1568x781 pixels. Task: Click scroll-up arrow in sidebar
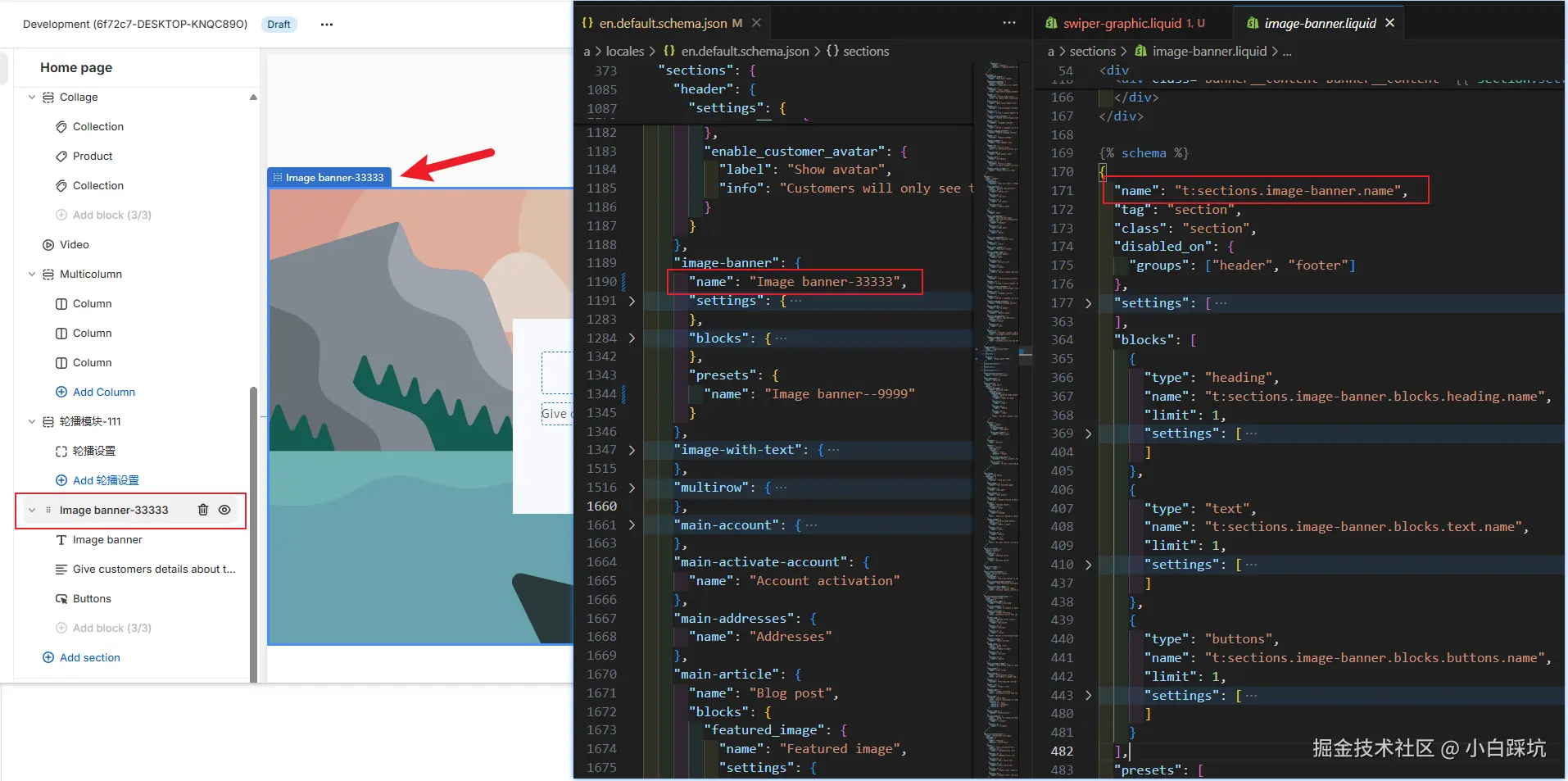click(x=253, y=97)
